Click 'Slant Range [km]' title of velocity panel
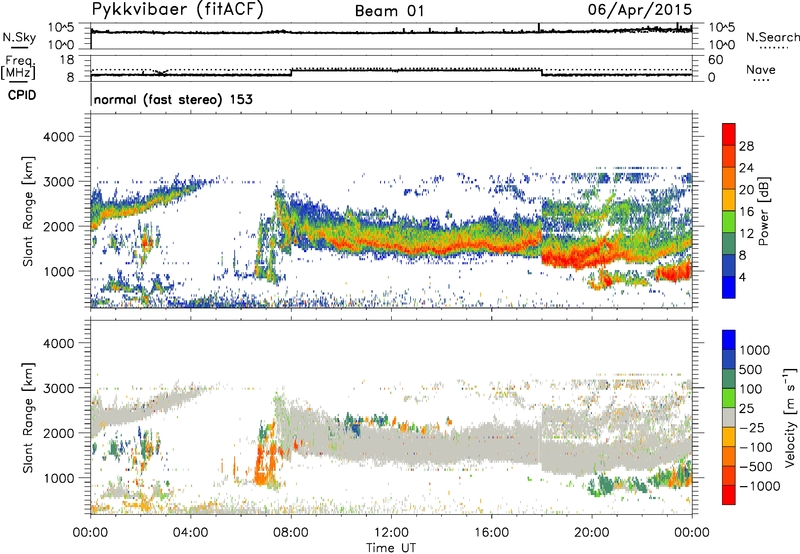800x554 pixels. (28, 417)
